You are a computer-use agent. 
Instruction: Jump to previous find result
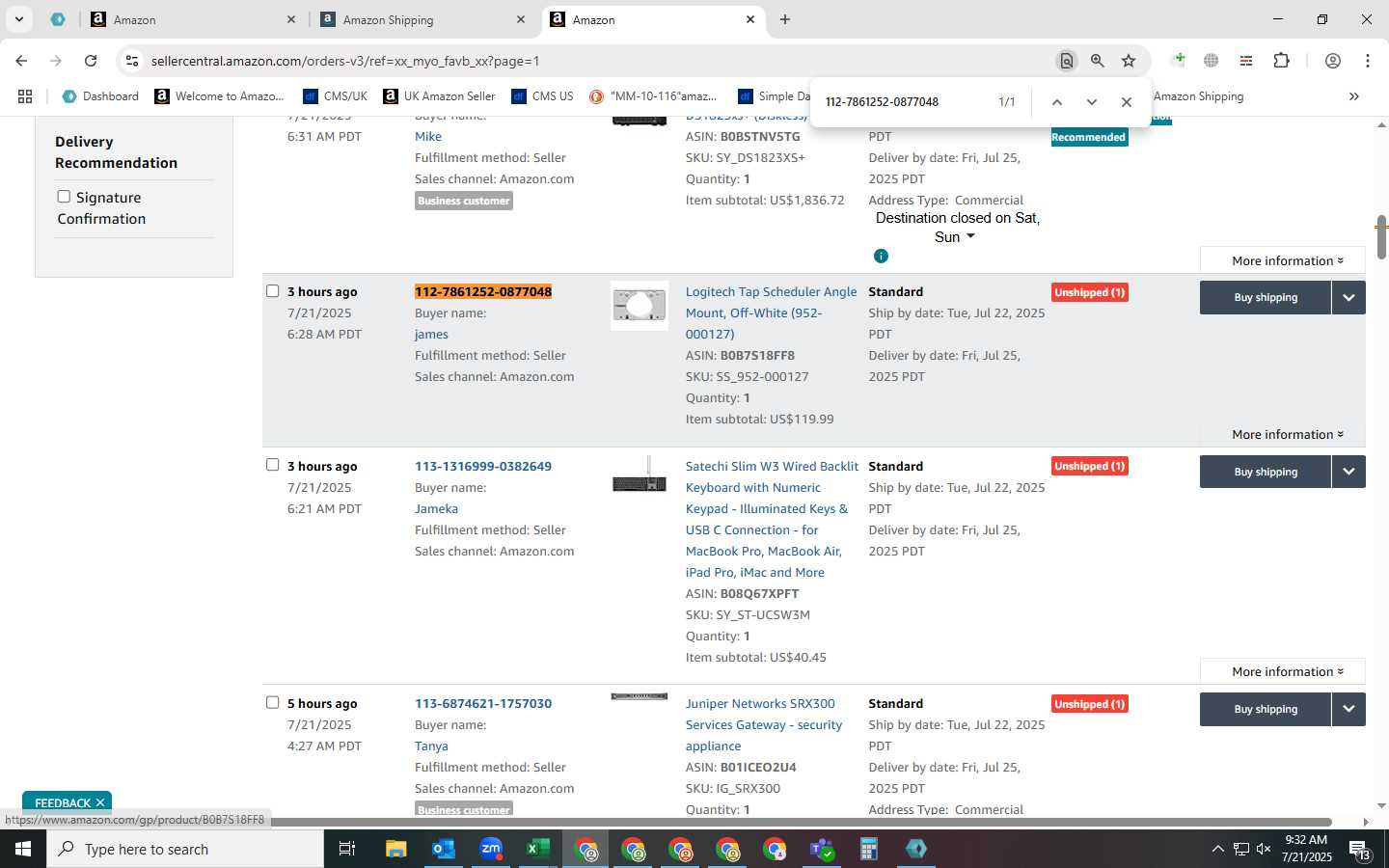tap(1057, 102)
